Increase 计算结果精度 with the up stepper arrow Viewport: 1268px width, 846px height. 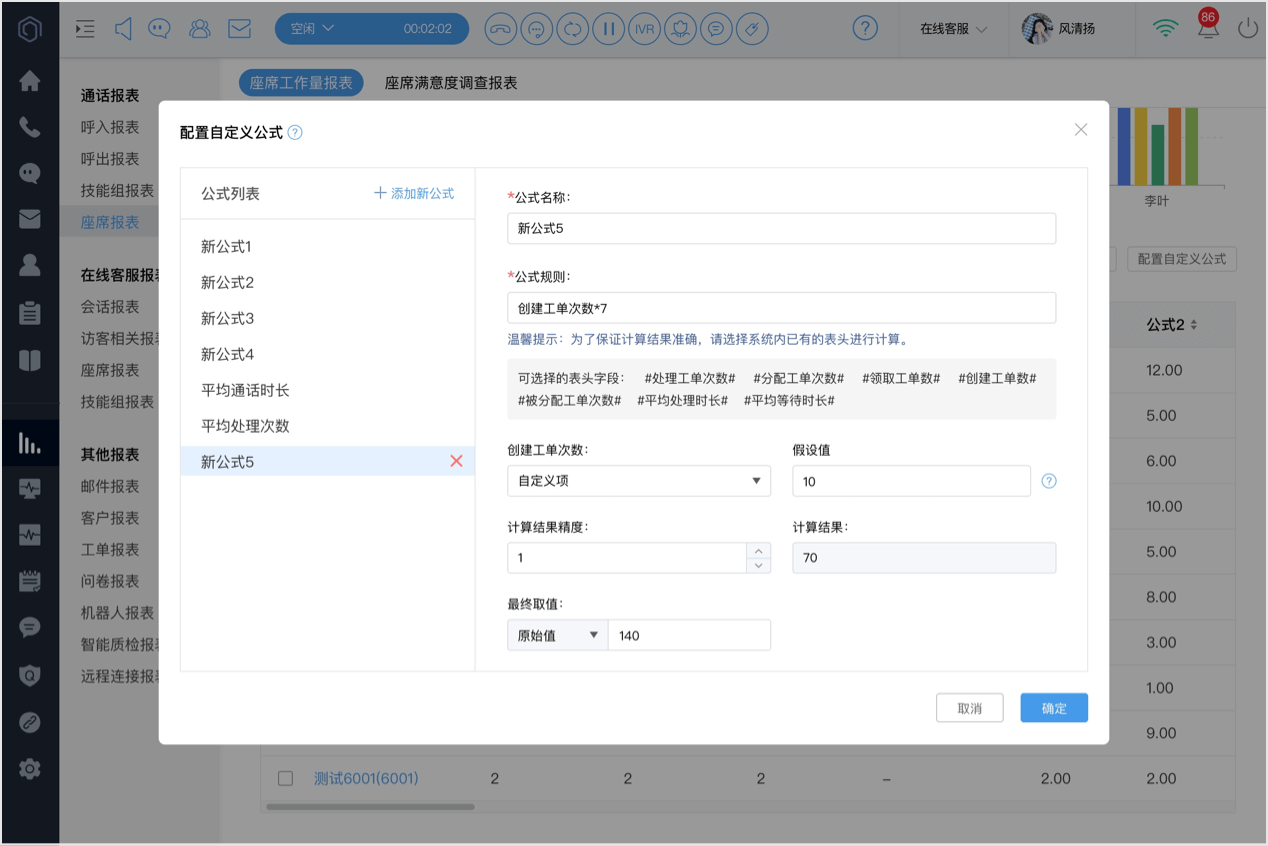pyautogui.click(x=759, y=551)
